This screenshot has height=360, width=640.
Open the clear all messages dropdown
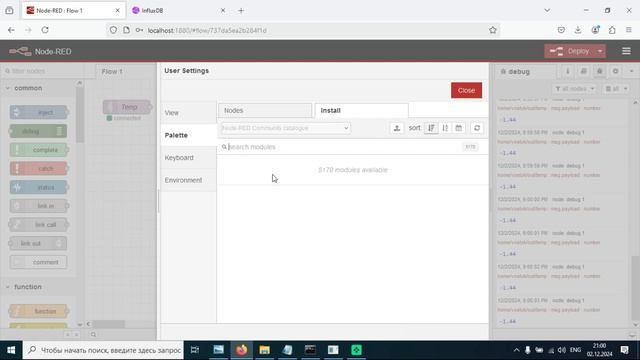pyautogui.click(x=616, y=89)
